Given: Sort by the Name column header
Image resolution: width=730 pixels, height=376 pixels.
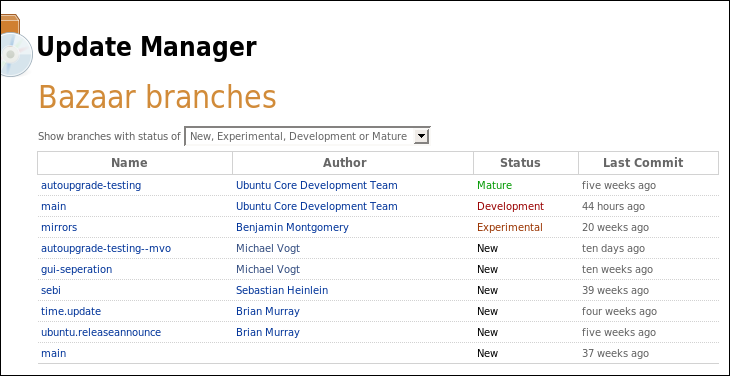Looking at the screenshot, I should [x=129, y=162].
